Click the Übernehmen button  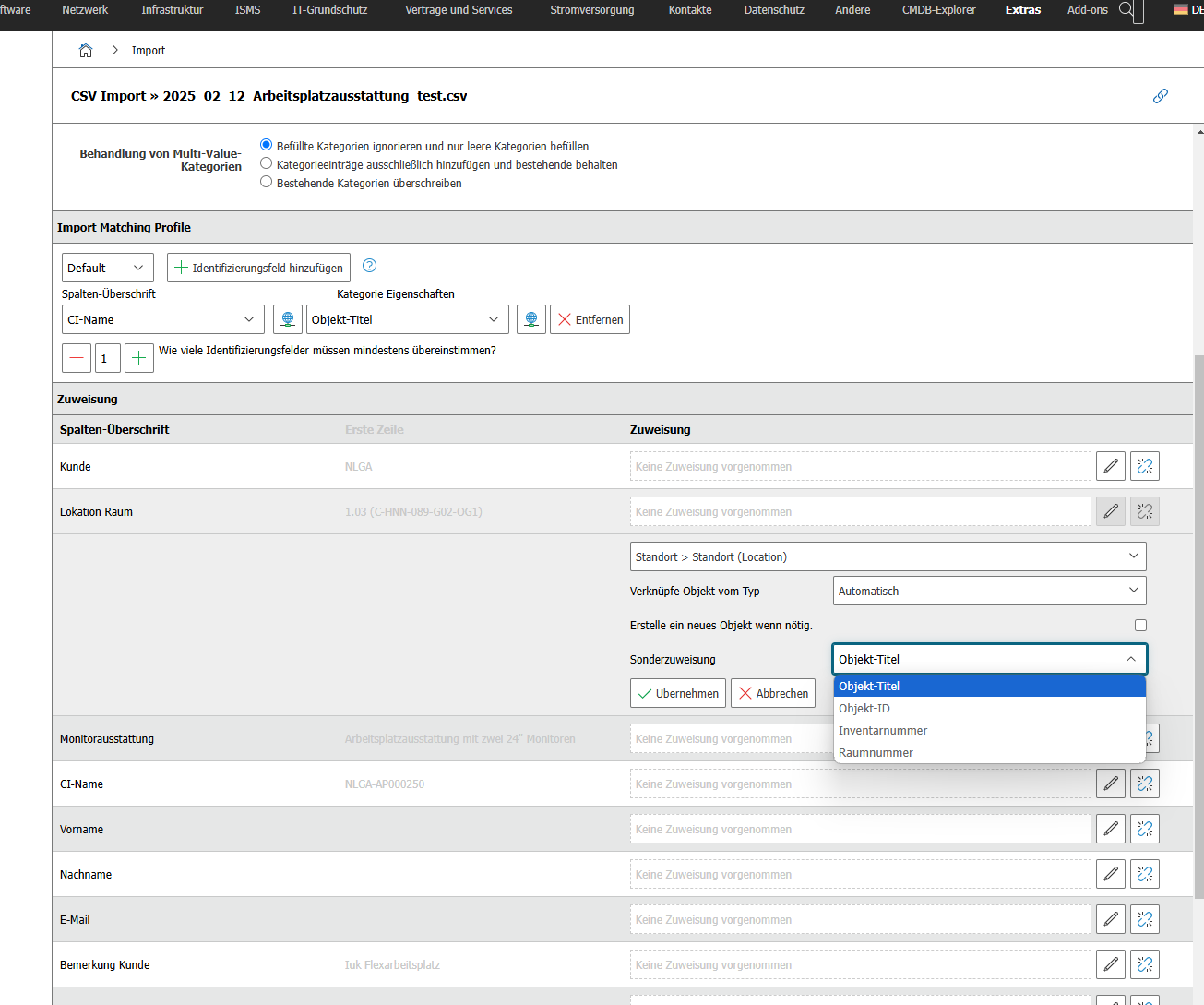click(x=678, y=693)
